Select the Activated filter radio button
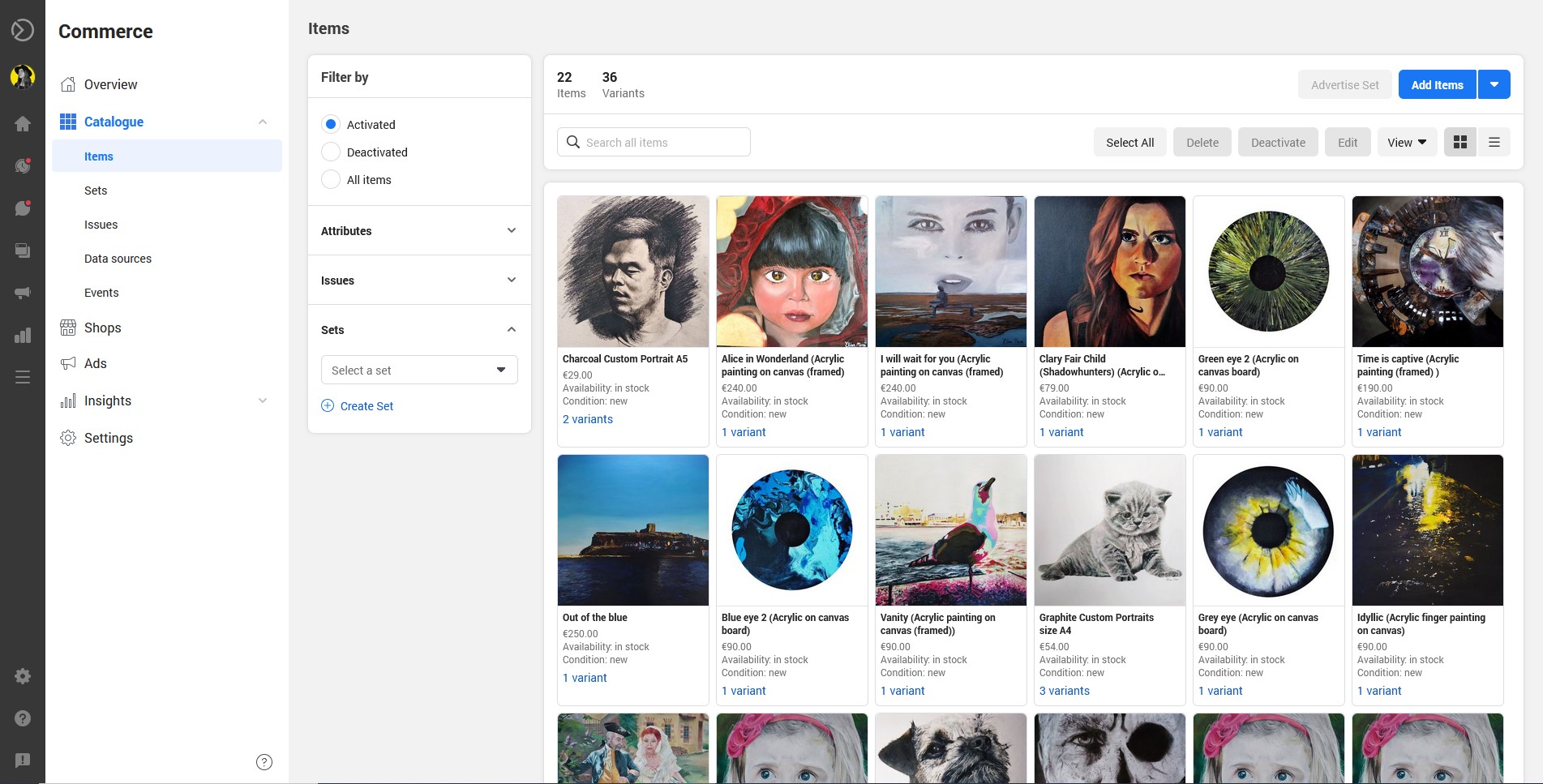 [330, 124]
